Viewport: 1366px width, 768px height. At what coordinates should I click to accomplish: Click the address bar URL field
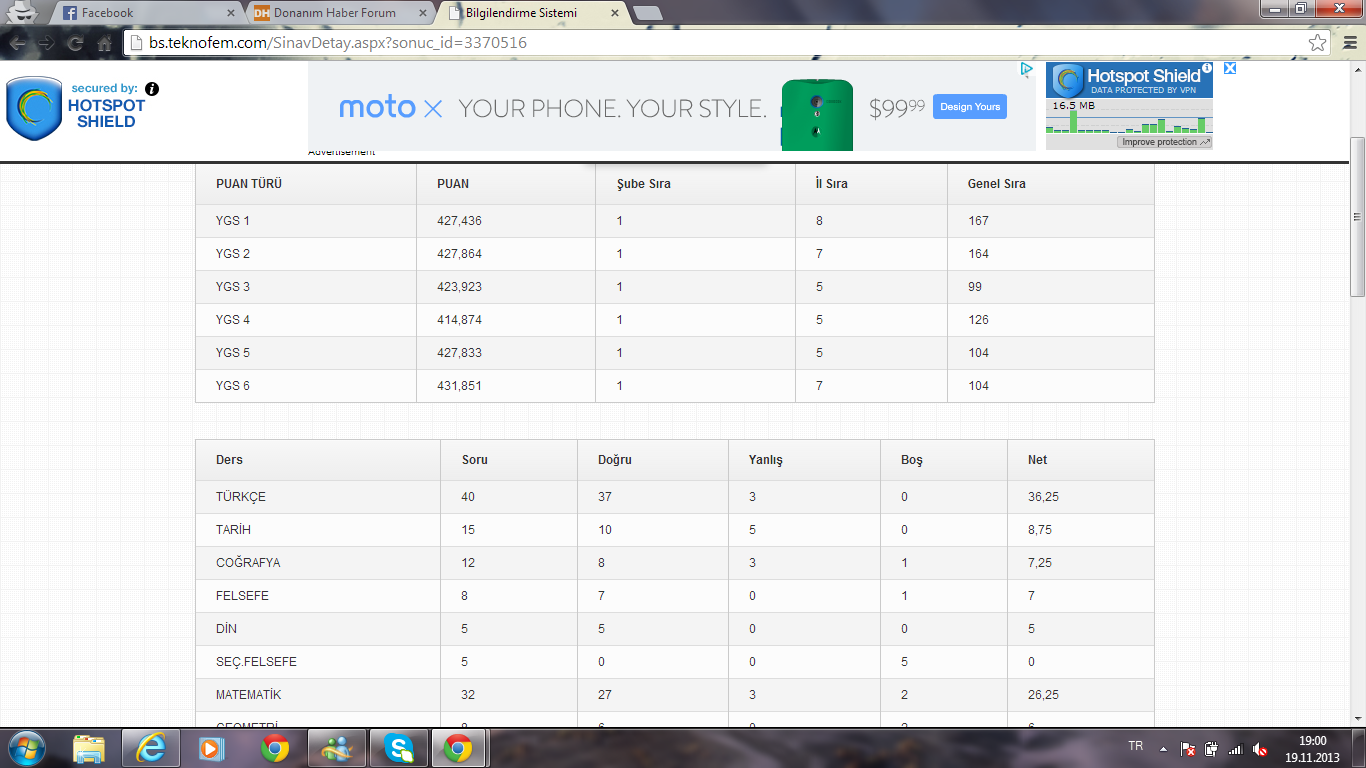click(700, 43)
